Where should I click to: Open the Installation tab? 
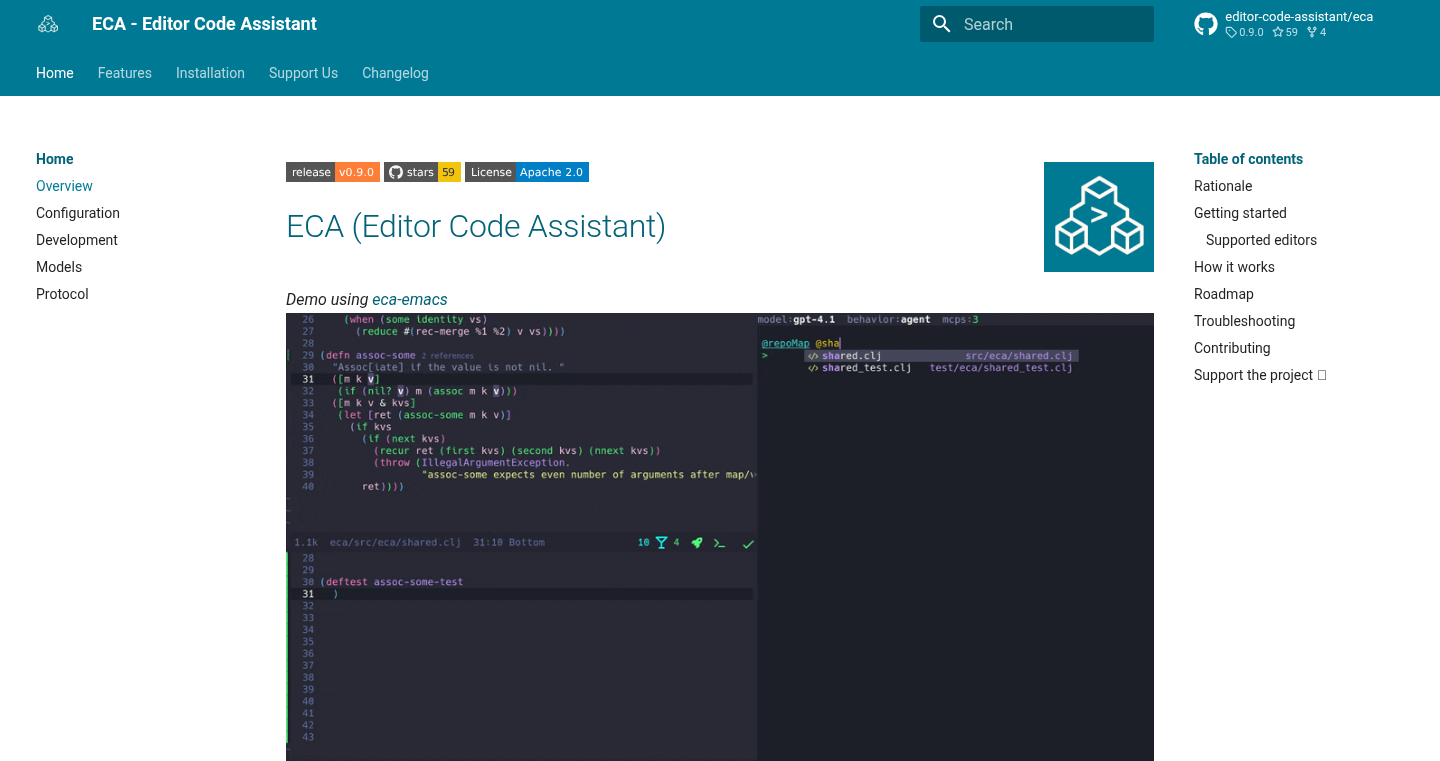click(210, 73)
